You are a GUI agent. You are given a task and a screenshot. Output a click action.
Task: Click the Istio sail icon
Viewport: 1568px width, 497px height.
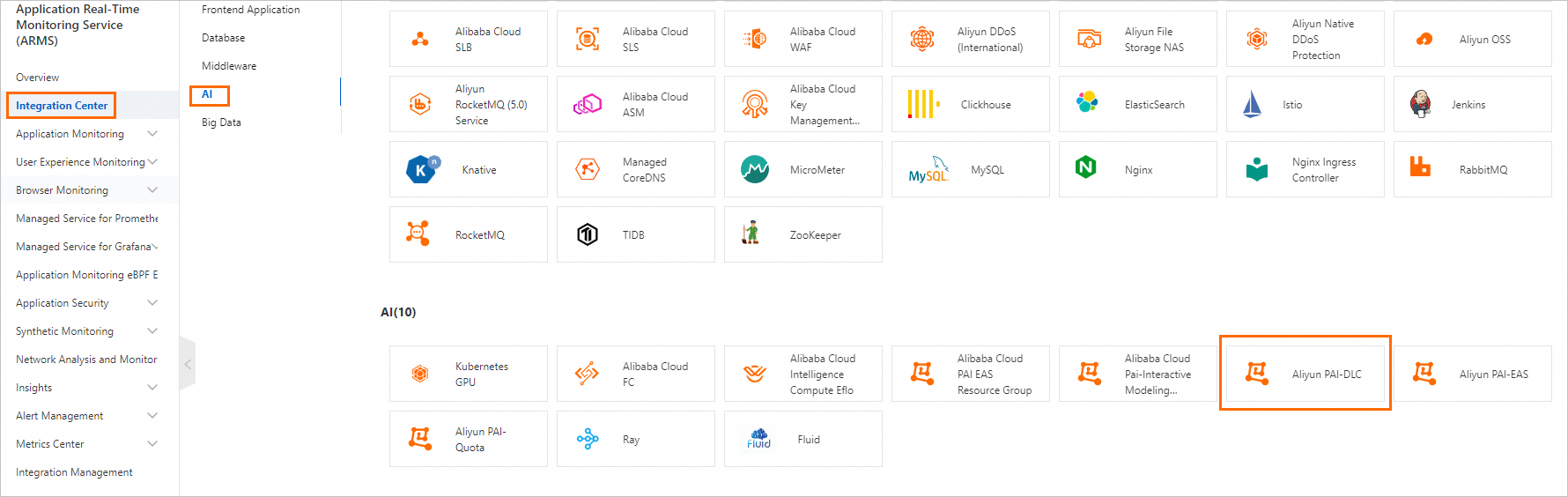coord(1252,104)
